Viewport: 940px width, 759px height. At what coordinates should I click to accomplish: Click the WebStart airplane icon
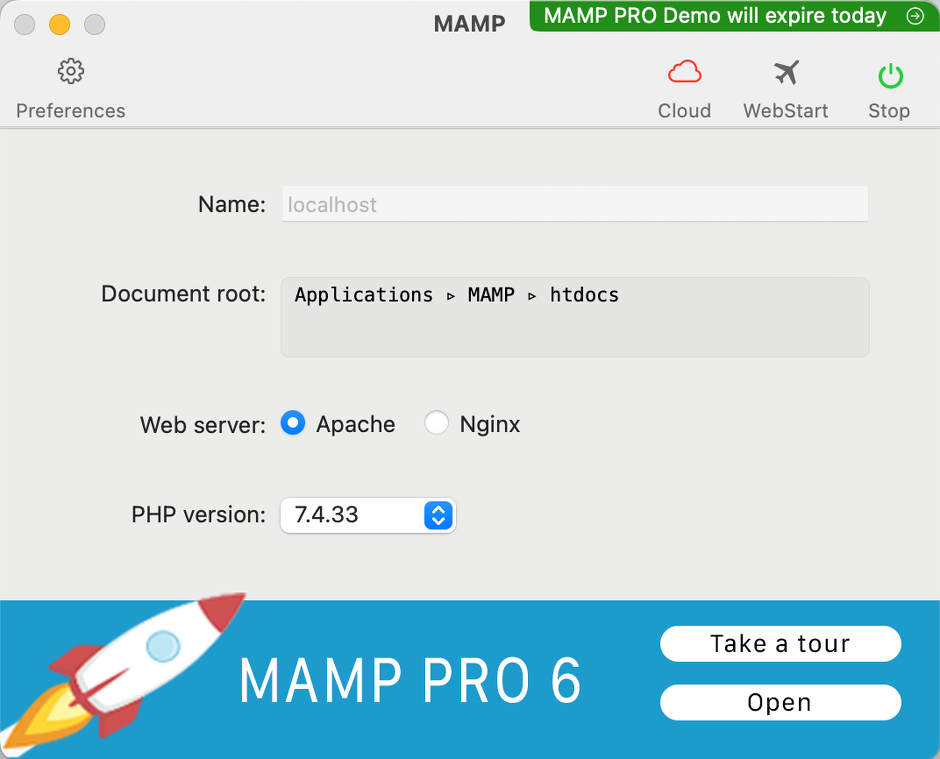(786, 73)
